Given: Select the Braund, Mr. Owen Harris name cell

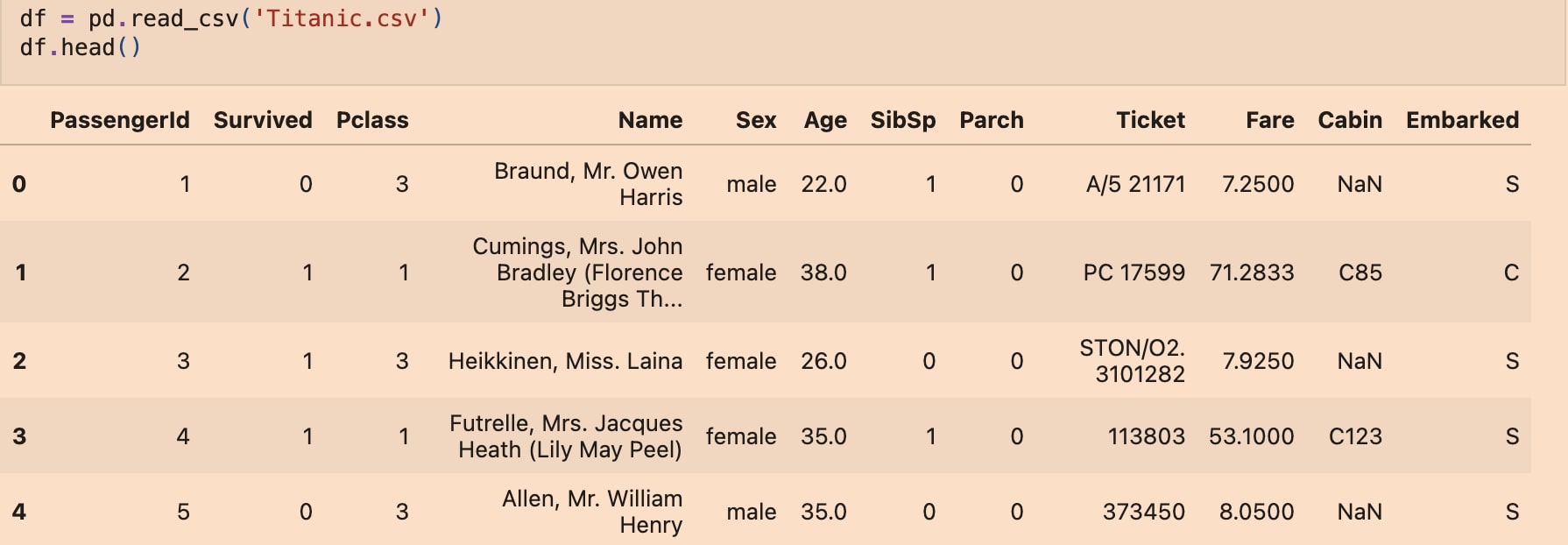Looking at the screenshot, I should click(588, 184).
